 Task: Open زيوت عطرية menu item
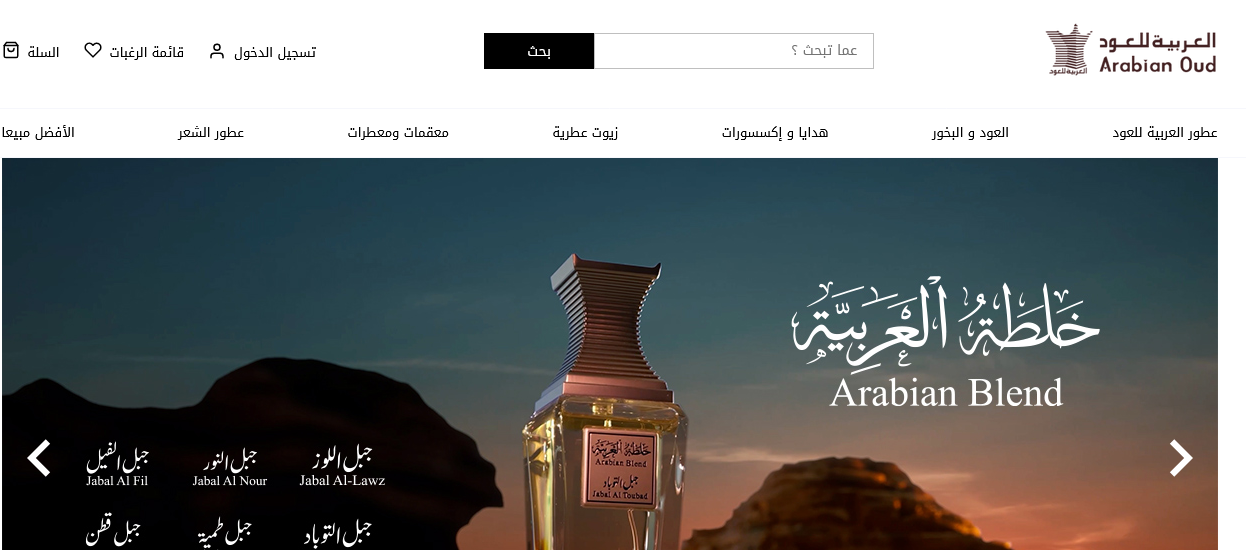pos(585,133)
